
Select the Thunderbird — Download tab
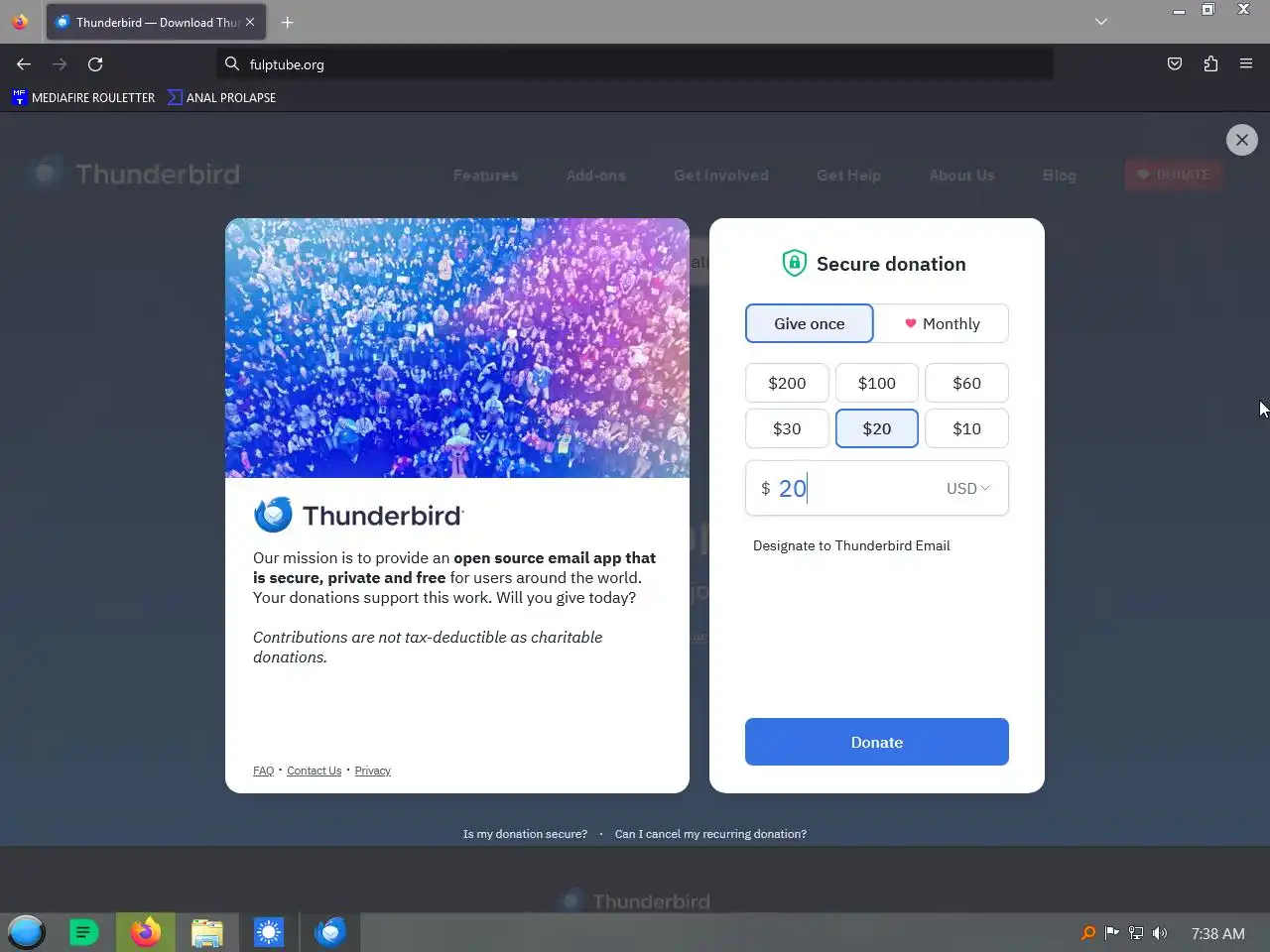pos(156,22)
